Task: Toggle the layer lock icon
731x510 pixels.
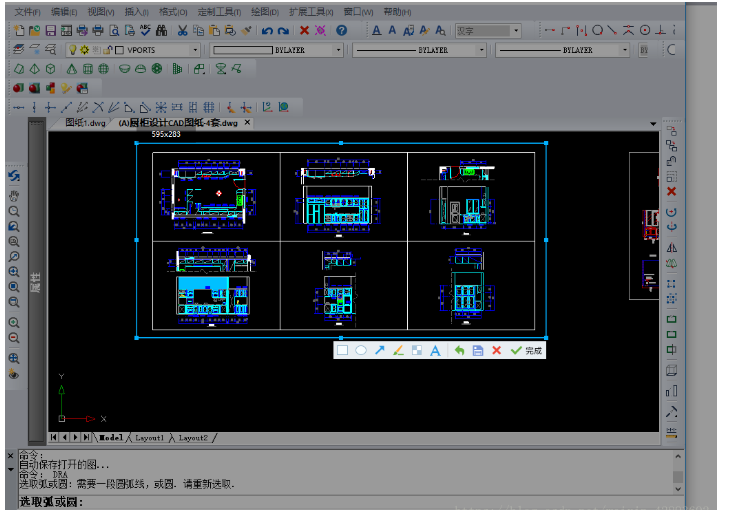Action: tap(107, 49)
